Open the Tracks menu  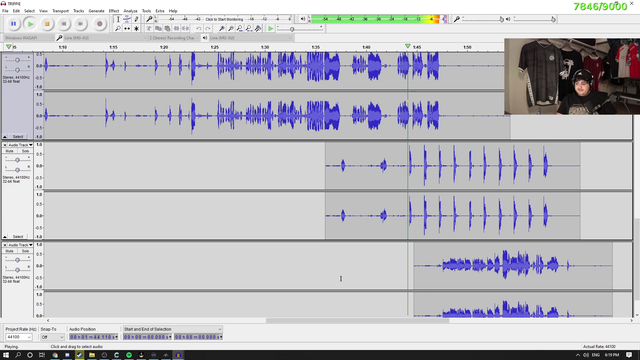click(x=78, y=11)
